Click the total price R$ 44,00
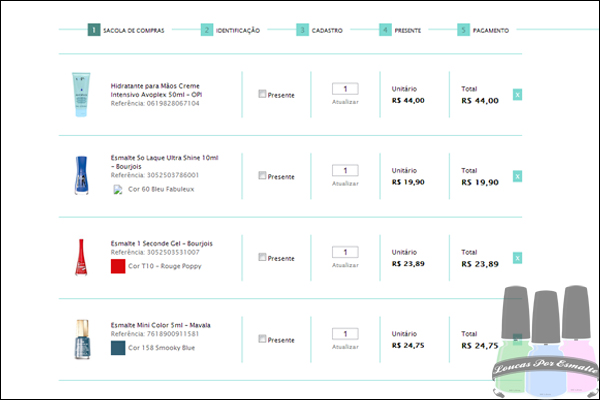600x400 pixels. pos(480,101)
